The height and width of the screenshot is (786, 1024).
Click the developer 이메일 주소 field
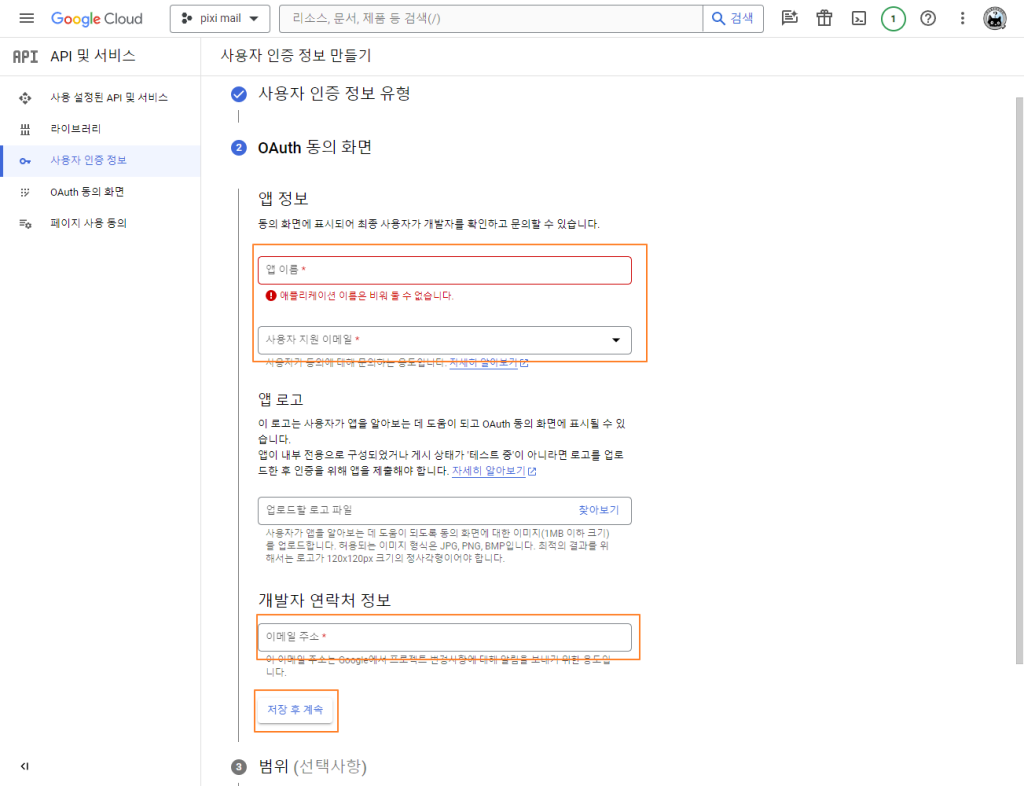click(444, 637)
